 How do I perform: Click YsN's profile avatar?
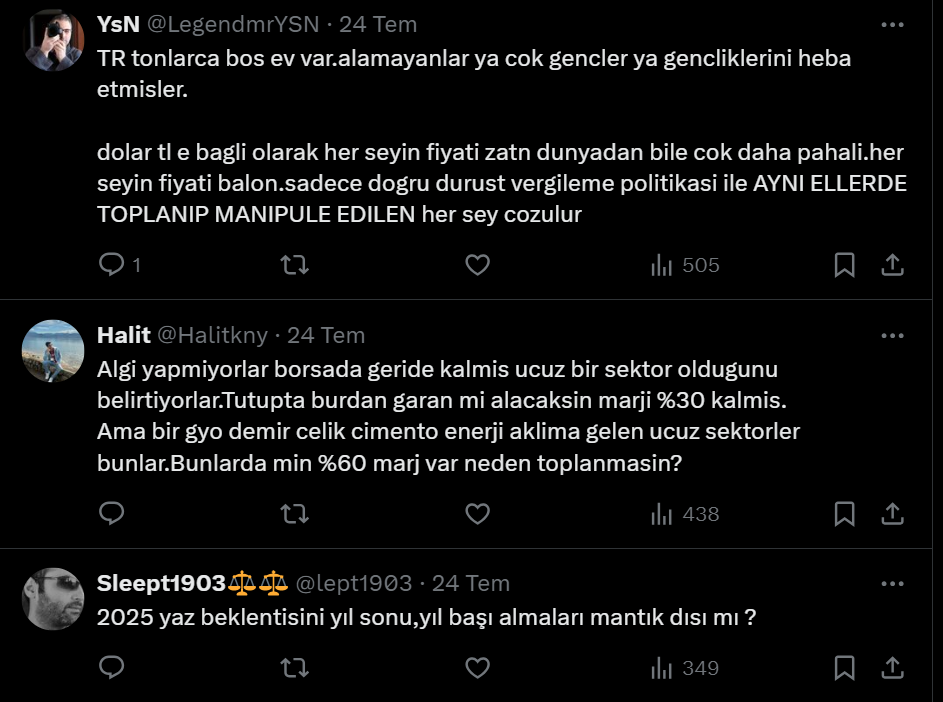coord(53,40)
